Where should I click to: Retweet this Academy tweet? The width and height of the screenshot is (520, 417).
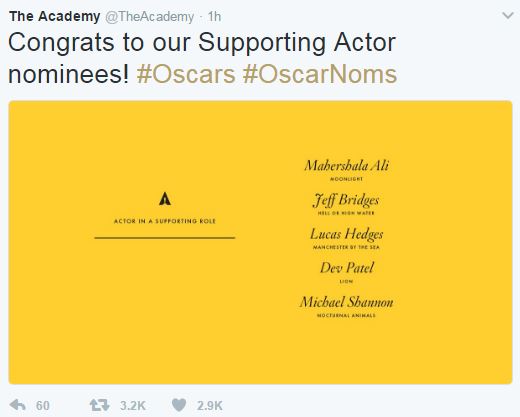[x=99, y=405]
